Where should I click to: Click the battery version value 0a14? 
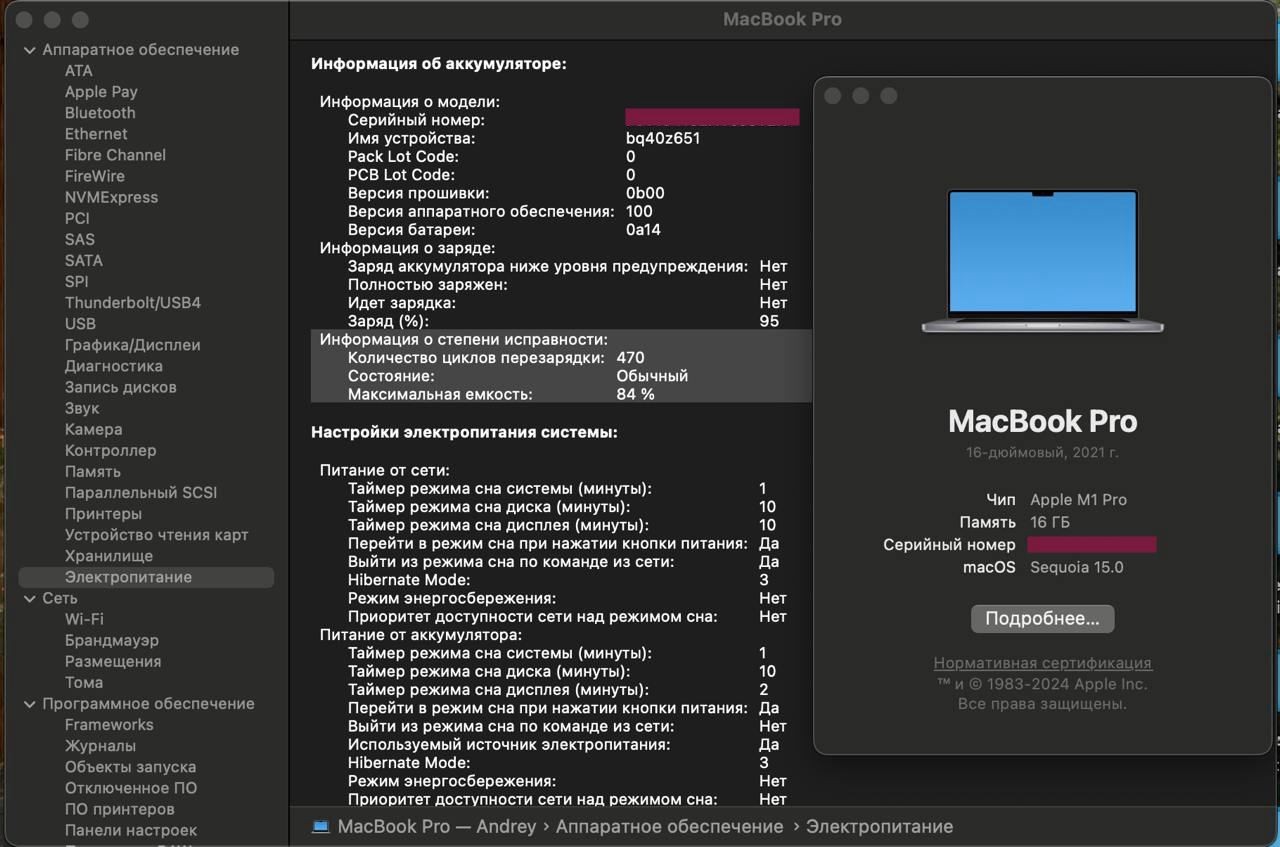point(643,229)
